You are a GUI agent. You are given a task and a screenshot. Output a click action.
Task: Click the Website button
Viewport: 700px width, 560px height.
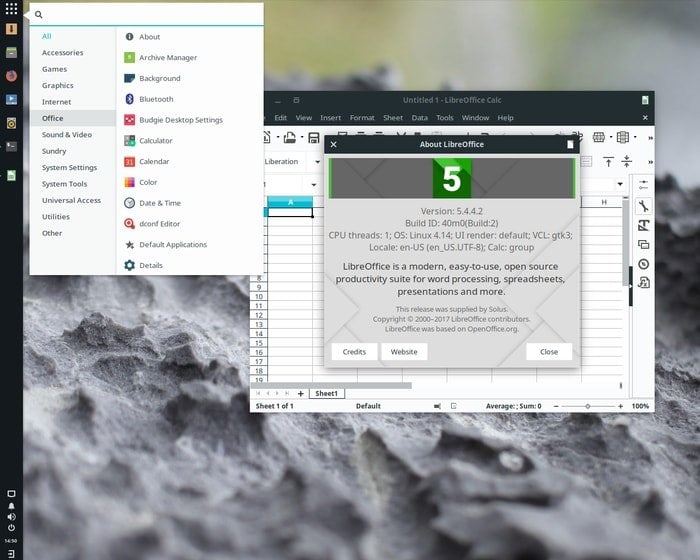click(x=404, y=351)
